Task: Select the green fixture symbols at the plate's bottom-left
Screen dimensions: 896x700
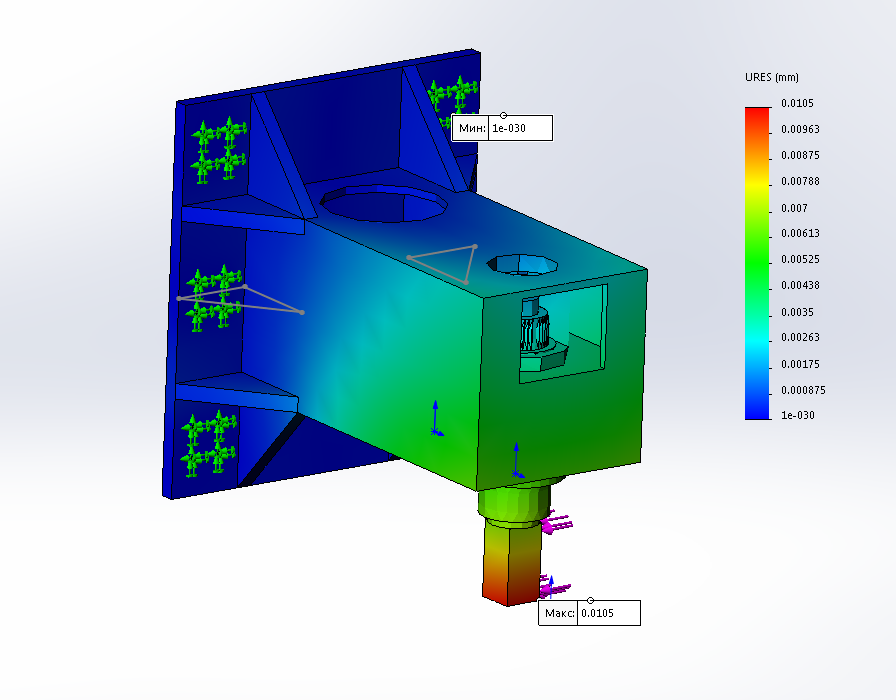Action: (x=208, y=443)
